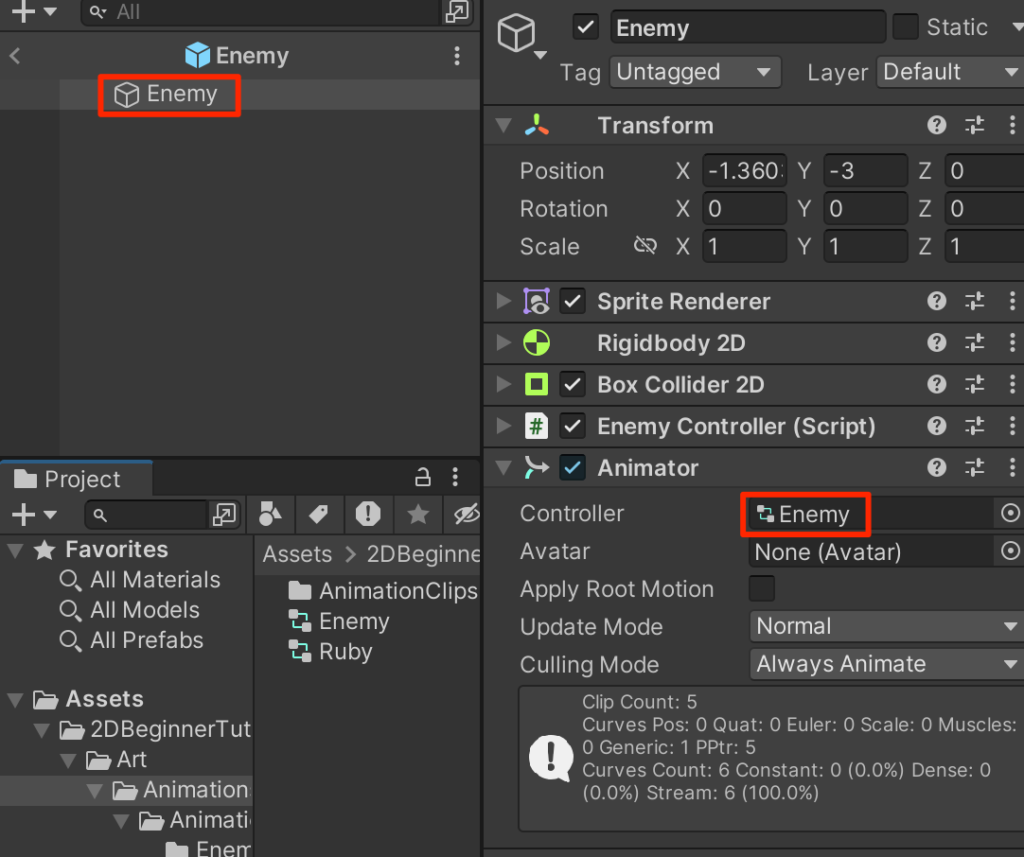
Task: Open the Transform component options menu
Action: (x=1012, y=125)
